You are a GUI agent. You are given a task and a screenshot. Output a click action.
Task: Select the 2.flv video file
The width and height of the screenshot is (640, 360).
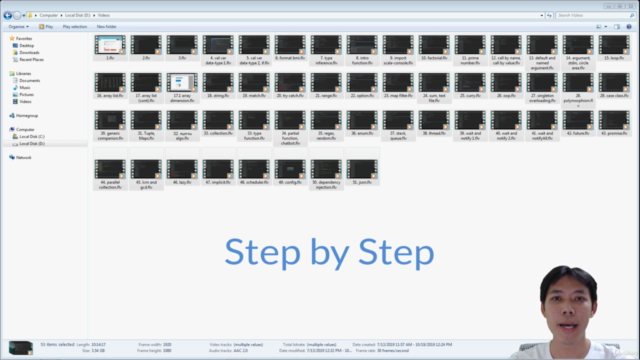(146, 48)
